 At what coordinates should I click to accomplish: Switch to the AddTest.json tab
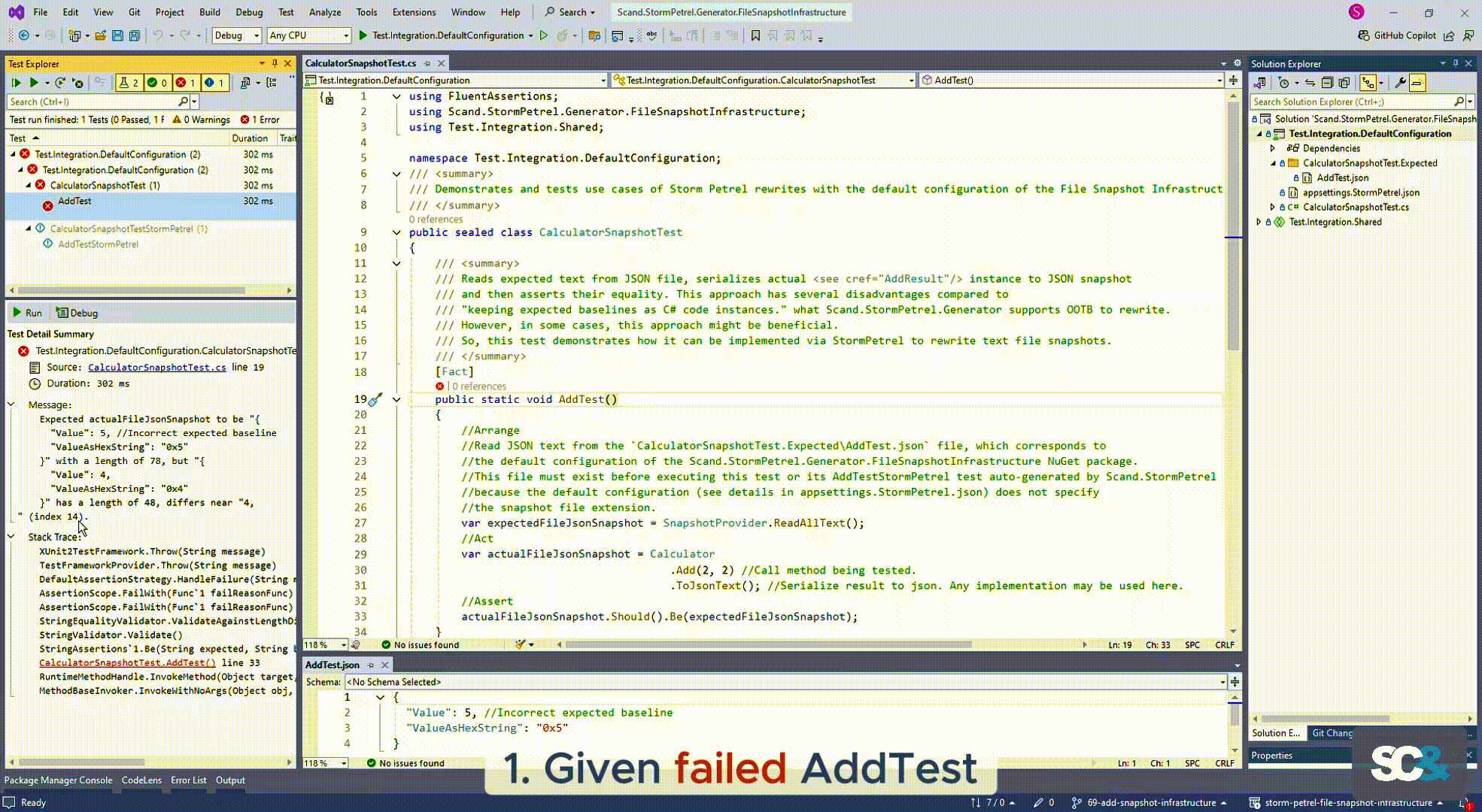coord(333,665)
